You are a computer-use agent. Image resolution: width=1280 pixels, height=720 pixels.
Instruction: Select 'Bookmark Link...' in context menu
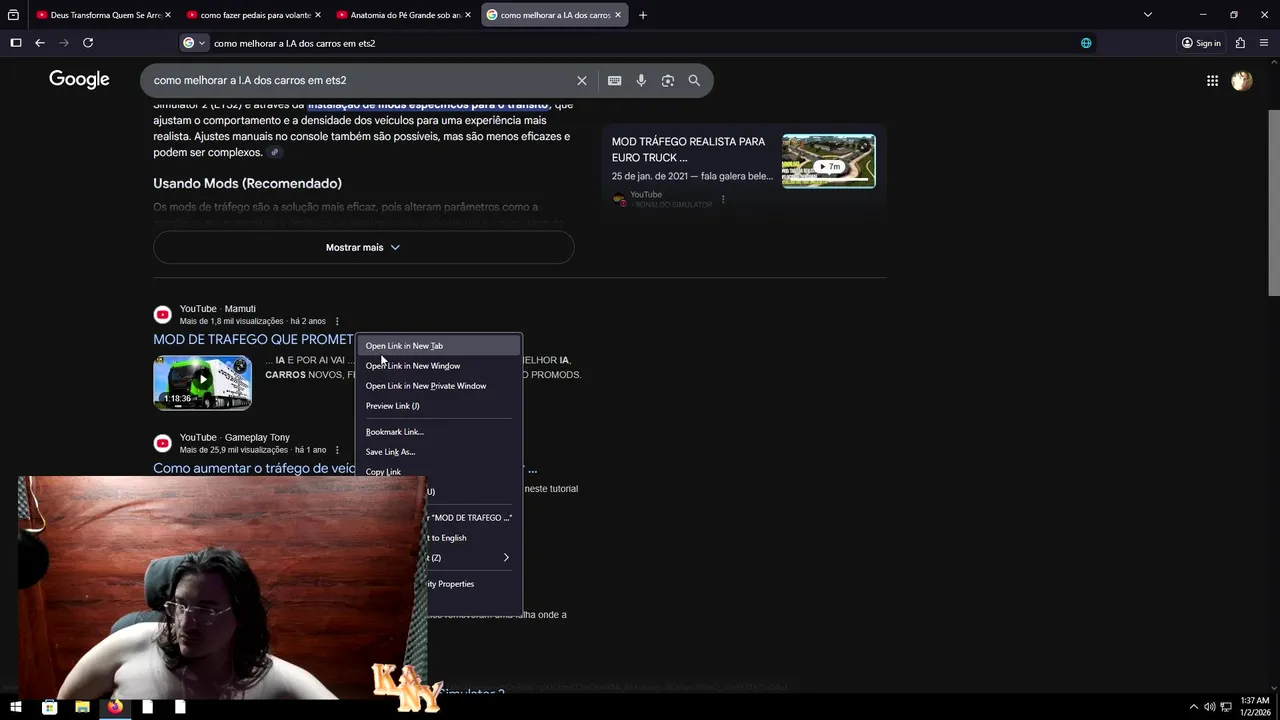pos(439,432)
